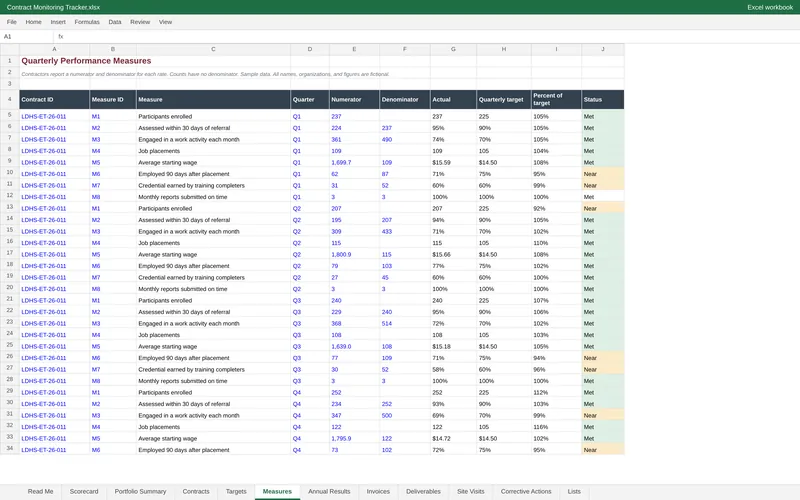Select the quarterly target '225' in row 21
This screenshot has width=800, height=500.
(x=504, y=301)
